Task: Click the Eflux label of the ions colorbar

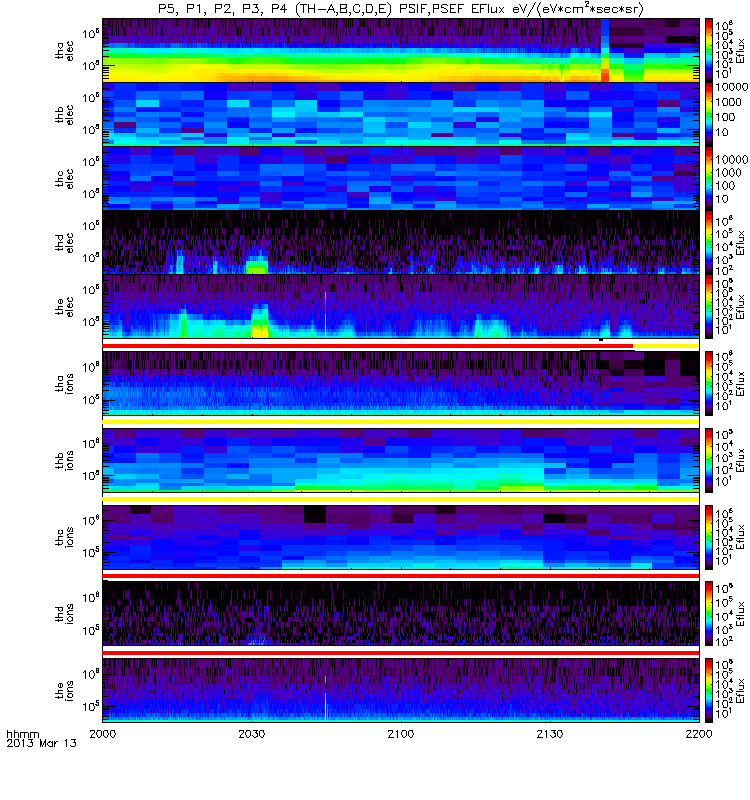Action: click(x=740, y=690)
